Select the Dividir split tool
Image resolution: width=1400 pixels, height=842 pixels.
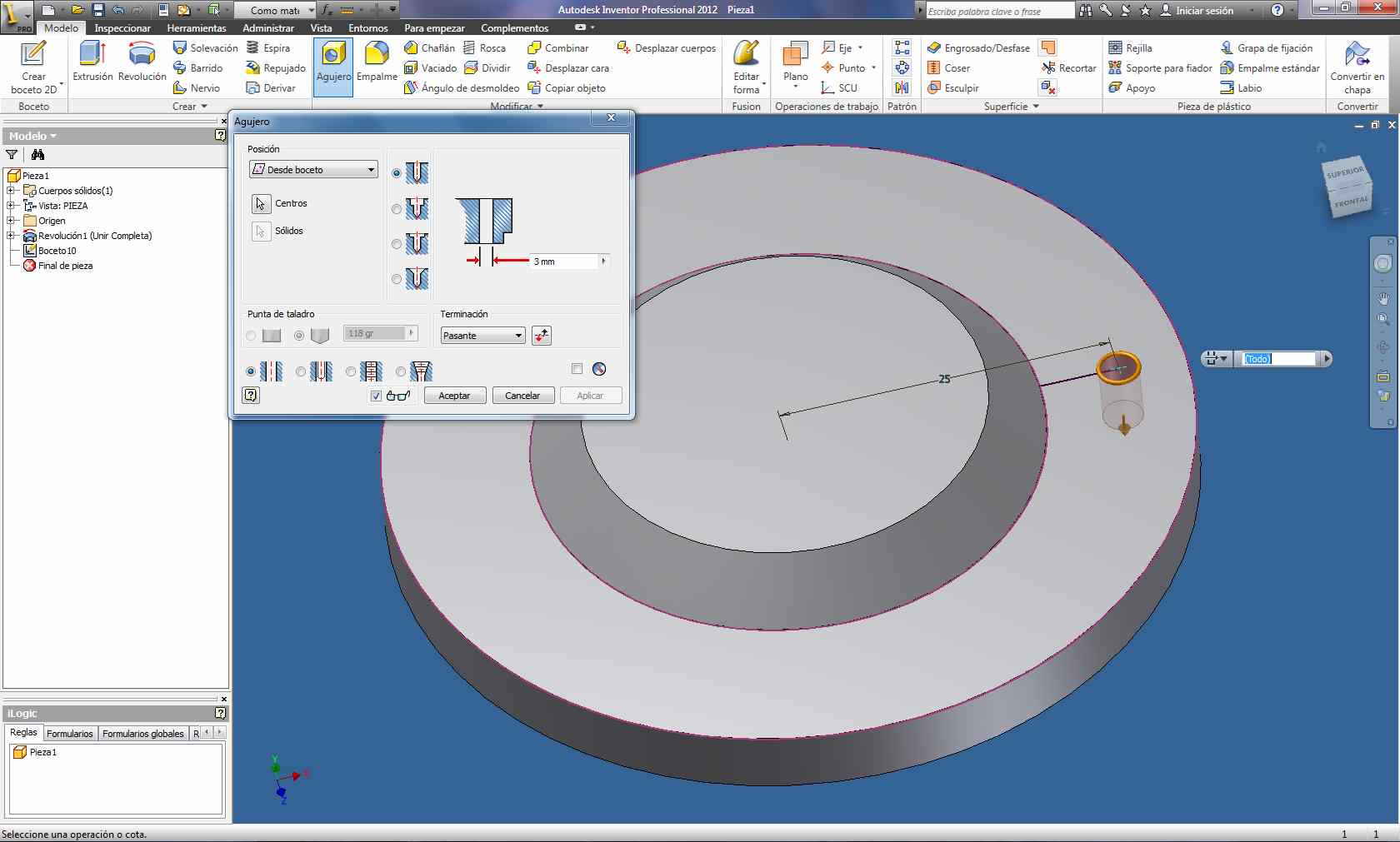click(487, 68)
